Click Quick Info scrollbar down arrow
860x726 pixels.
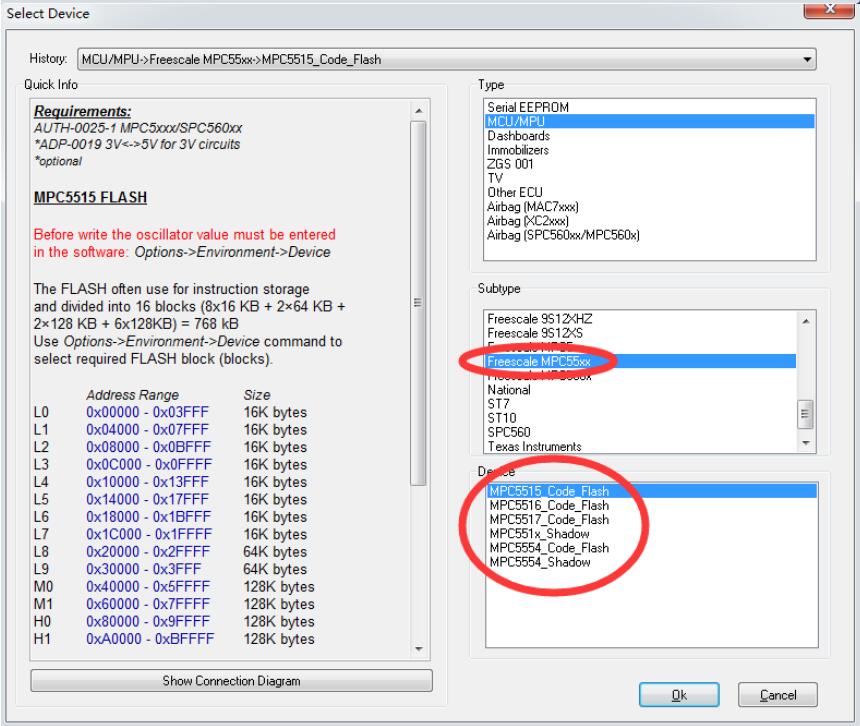tap(419, 649)
